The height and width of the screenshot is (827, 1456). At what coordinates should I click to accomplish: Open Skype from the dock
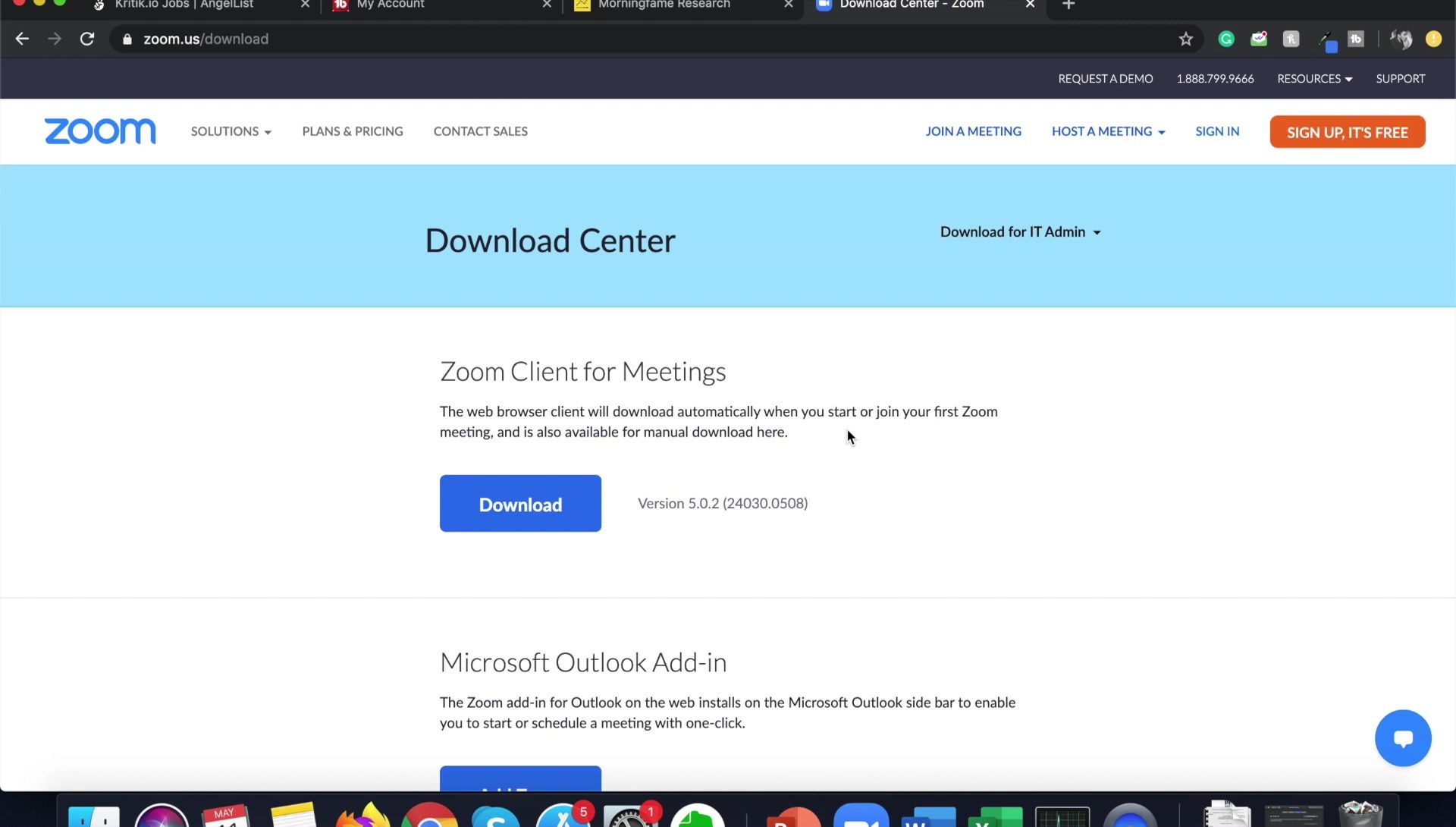coord(495,816)
